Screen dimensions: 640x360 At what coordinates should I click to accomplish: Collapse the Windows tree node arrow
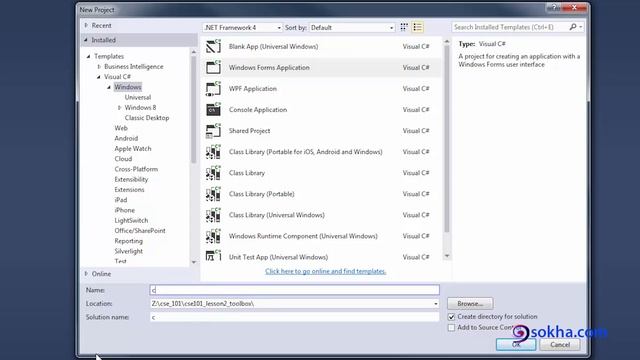pyautogui.click(x=109, y=87)
